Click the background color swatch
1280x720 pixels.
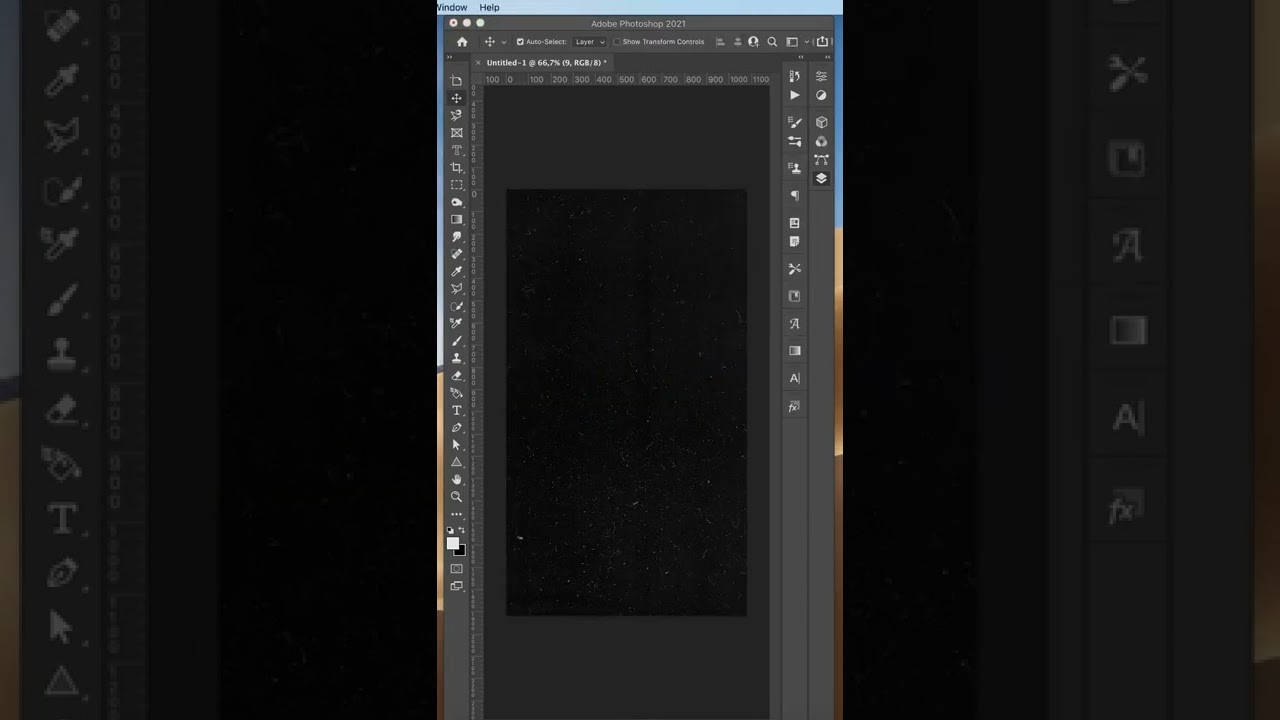[x=461, y=551]
